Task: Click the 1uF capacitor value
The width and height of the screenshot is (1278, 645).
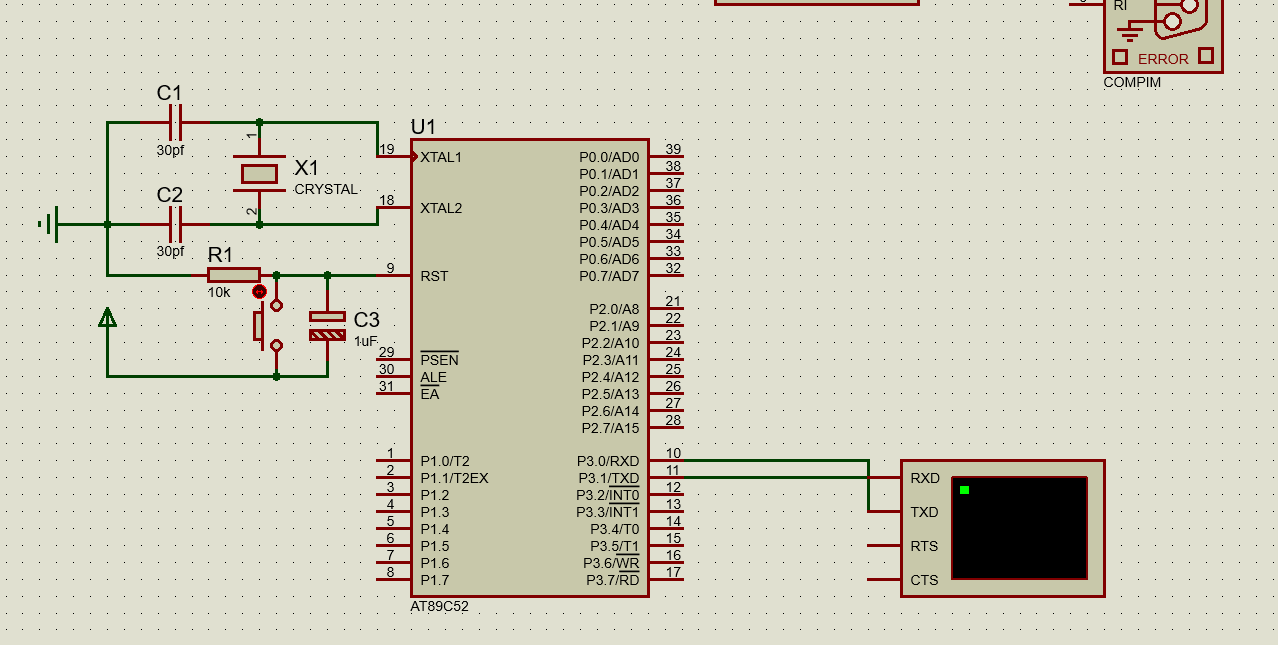Action: (x=365, y=341)
